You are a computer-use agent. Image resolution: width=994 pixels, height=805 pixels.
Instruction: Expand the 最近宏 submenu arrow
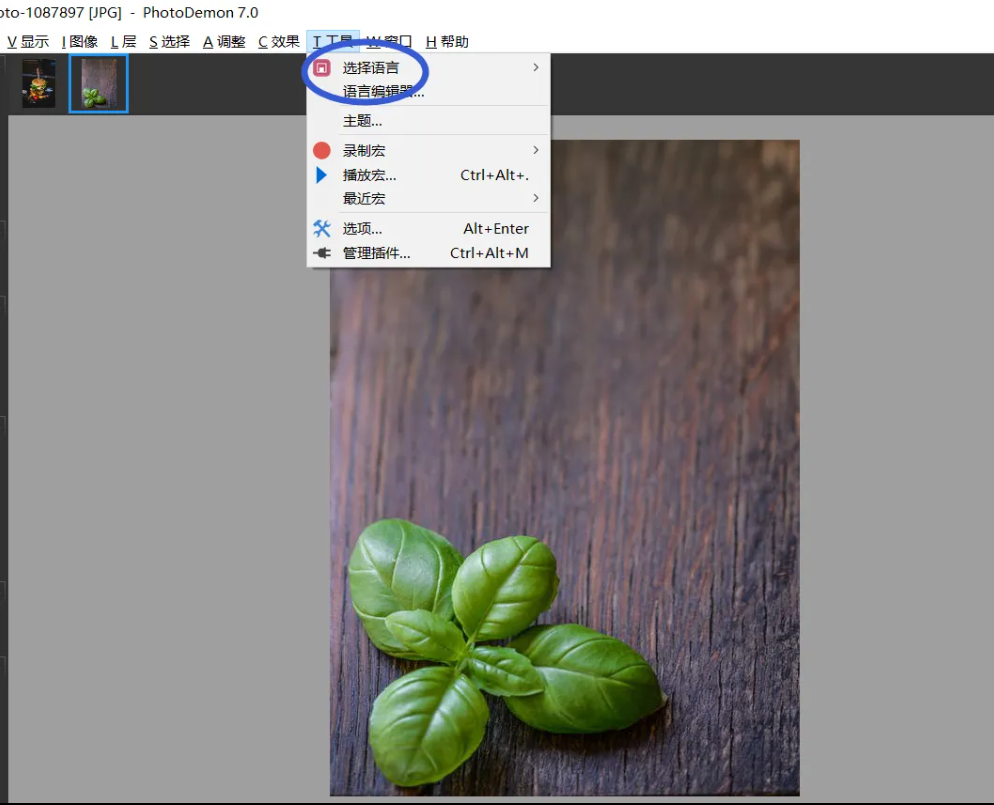[x=536, y=199]
